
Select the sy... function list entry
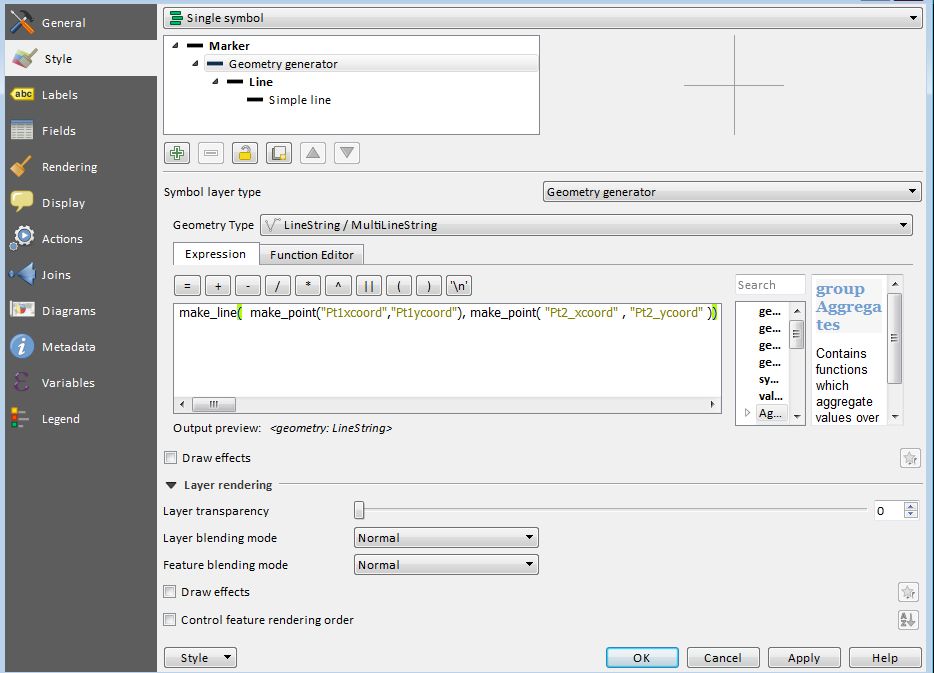click(768, 379)
